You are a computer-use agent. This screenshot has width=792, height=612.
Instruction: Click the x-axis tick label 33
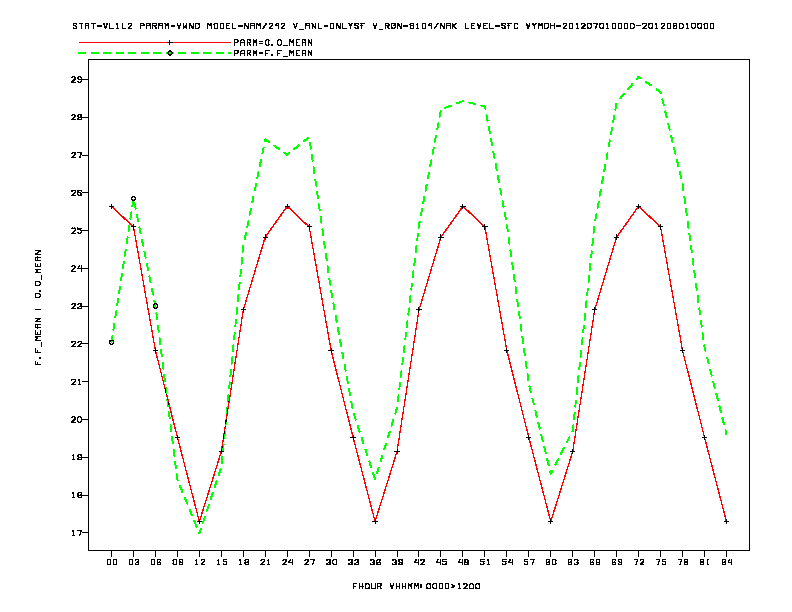click(x=353, y=562)
